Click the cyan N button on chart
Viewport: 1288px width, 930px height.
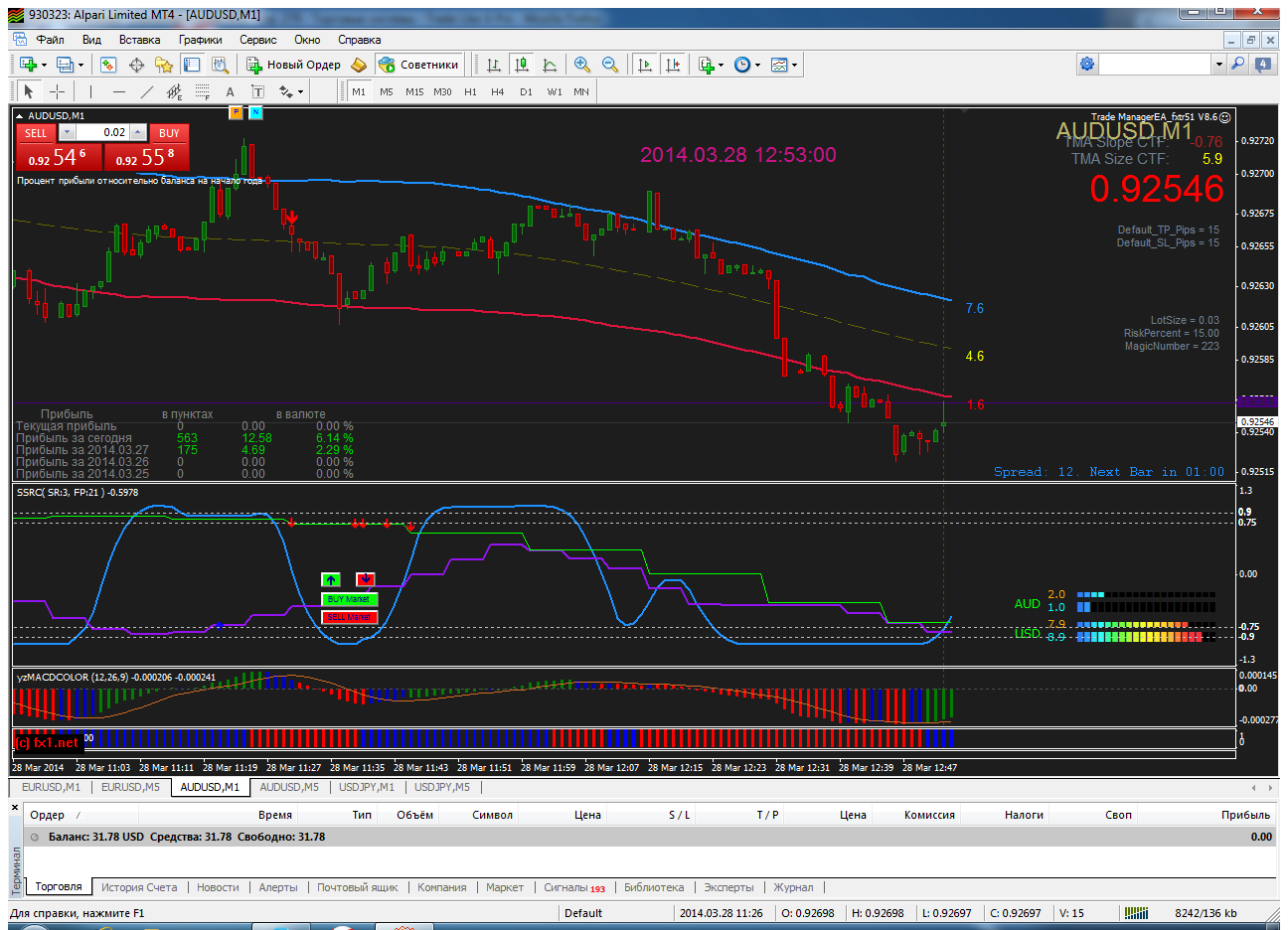pos(255,112)
